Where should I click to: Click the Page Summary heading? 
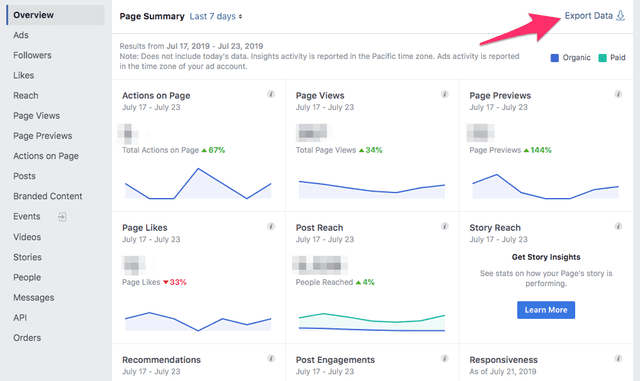152,16
